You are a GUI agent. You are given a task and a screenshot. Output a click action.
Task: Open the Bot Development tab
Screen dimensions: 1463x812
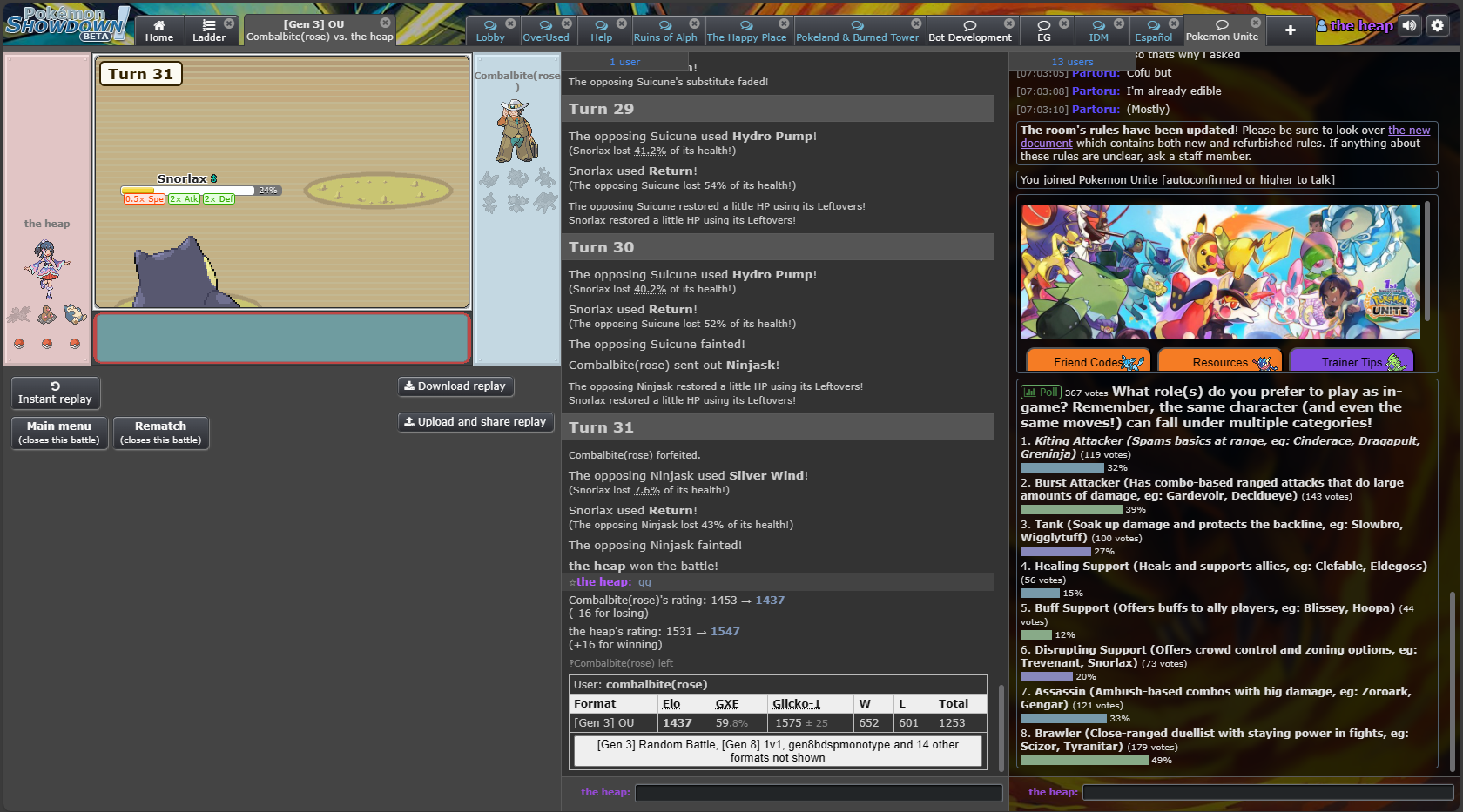pos(970,30)
